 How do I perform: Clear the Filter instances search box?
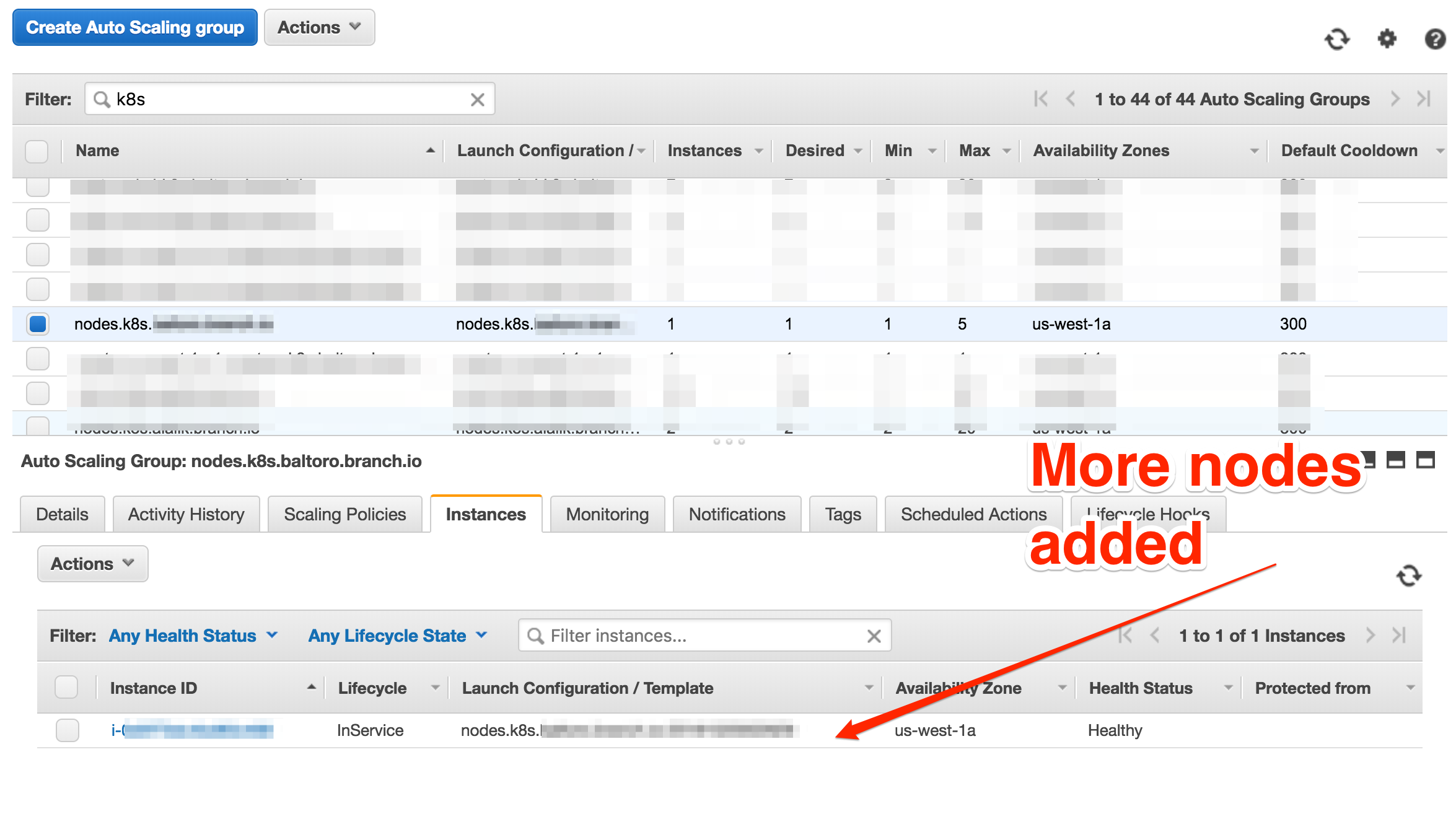tap(874, 636)
